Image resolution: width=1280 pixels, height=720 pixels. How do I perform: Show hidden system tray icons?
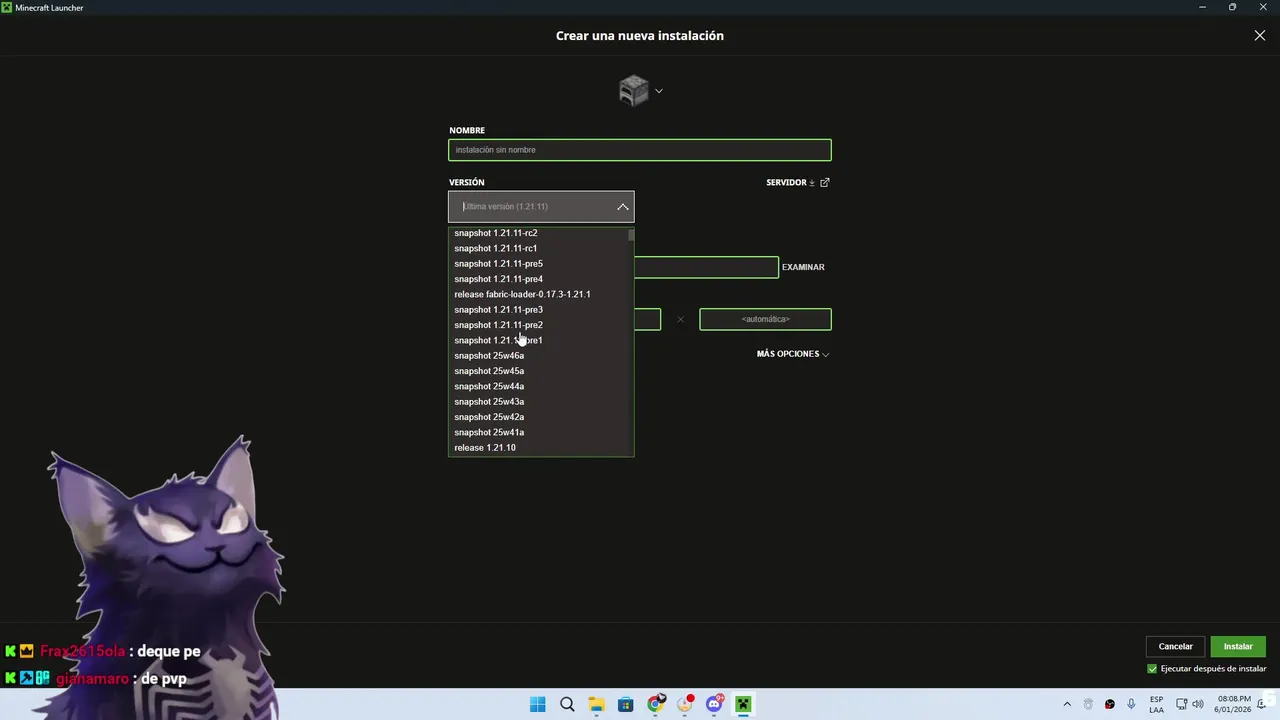click(x=1067, y=704)
